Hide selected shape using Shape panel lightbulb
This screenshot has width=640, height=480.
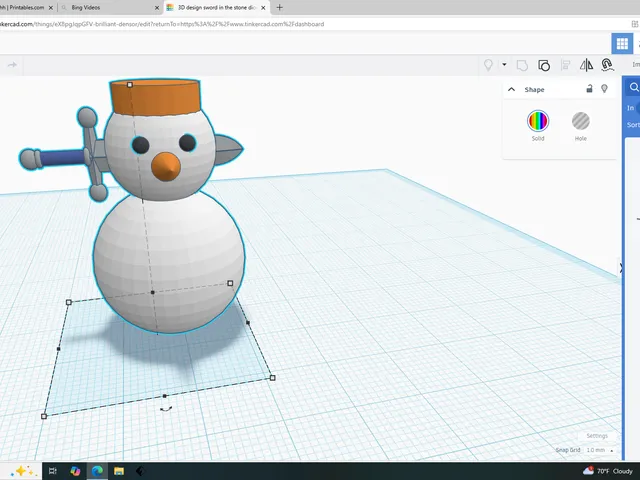pos(604,89)
